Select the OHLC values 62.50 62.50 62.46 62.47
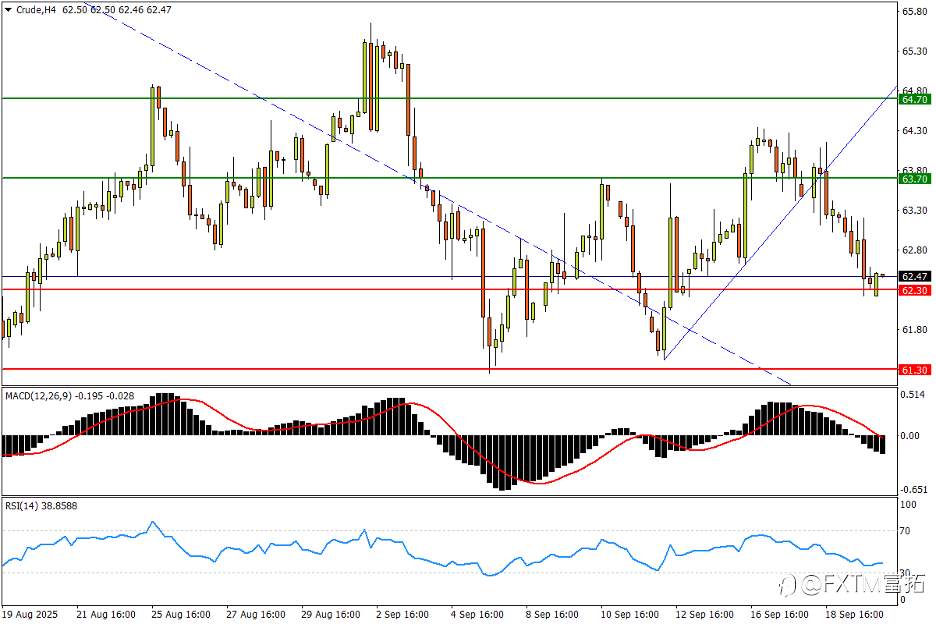936x624 pixels. pos(116,10)
